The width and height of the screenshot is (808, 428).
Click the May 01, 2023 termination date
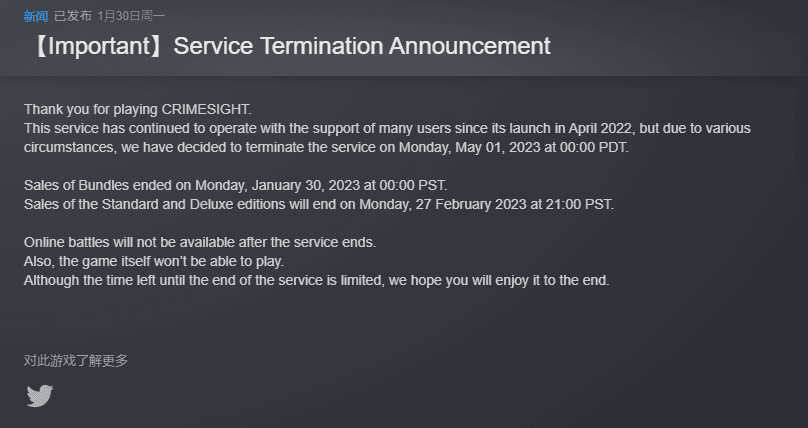[496, 147]
